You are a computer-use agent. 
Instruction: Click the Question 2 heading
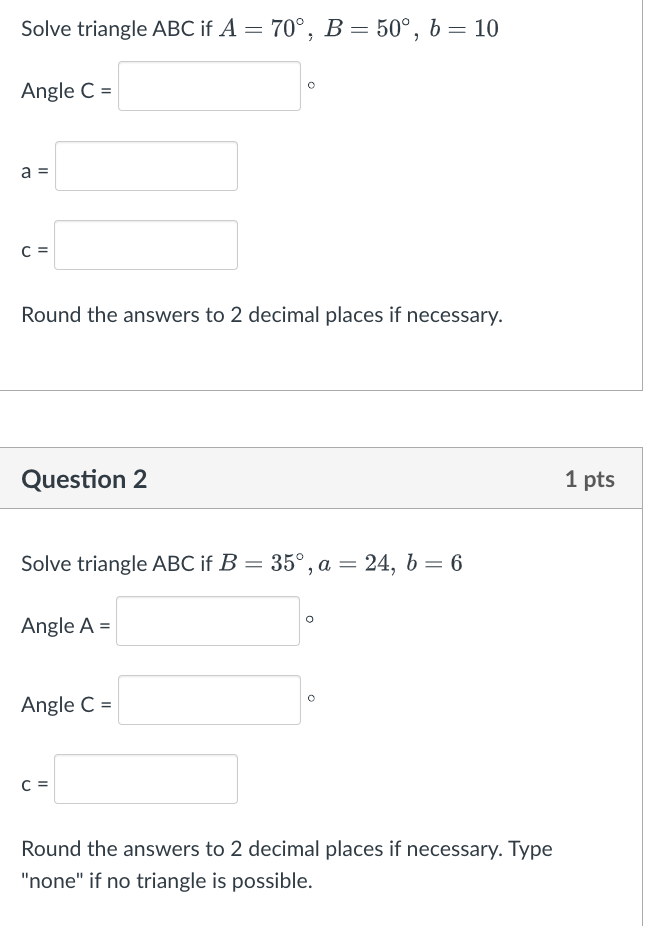(84, 479)
